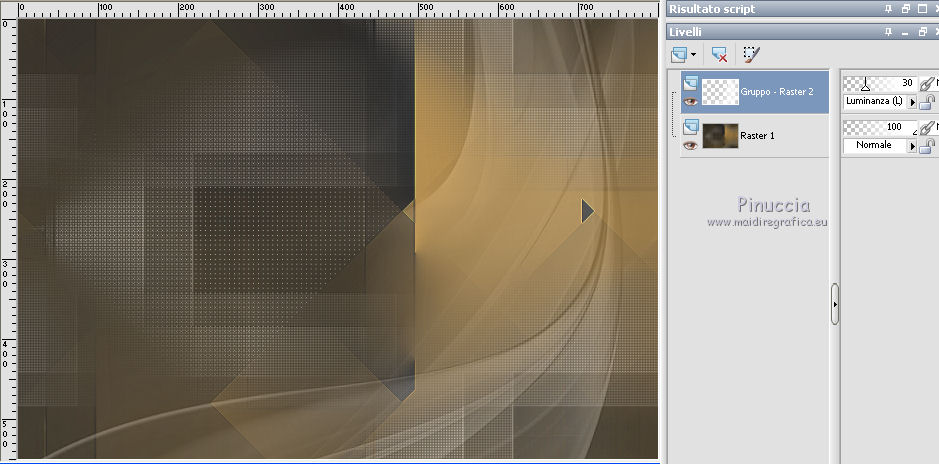Click the Gruppo - Raster 2 layer thumbnail

(x=720, y=92)
